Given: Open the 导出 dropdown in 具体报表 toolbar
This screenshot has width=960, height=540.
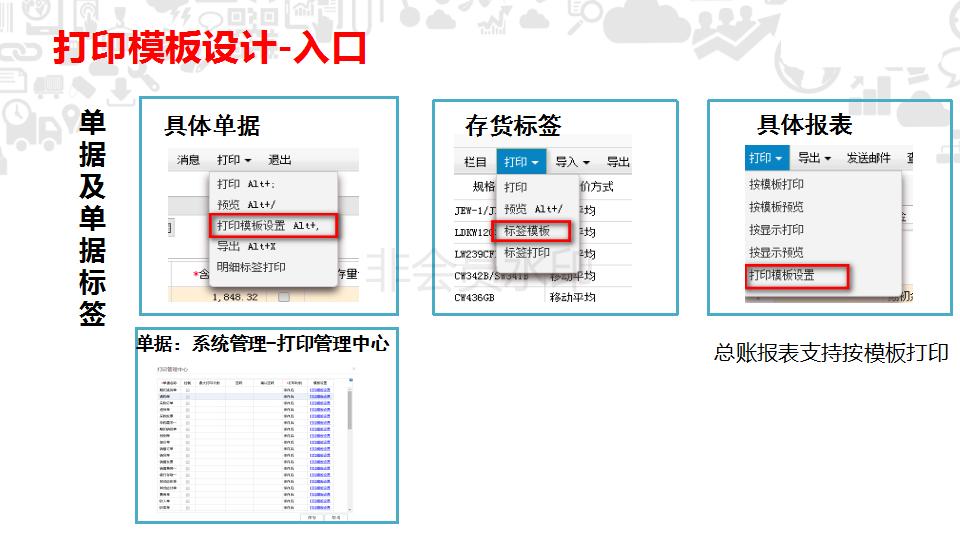Looking at the screenshot, I should point(814,158).
